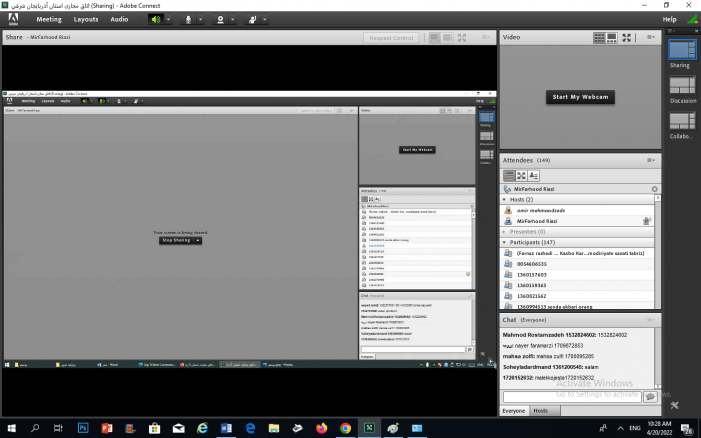Toggle the microphone in top toolbar
The height and width of the screenshot is (438, 701).
click(188, 19)
